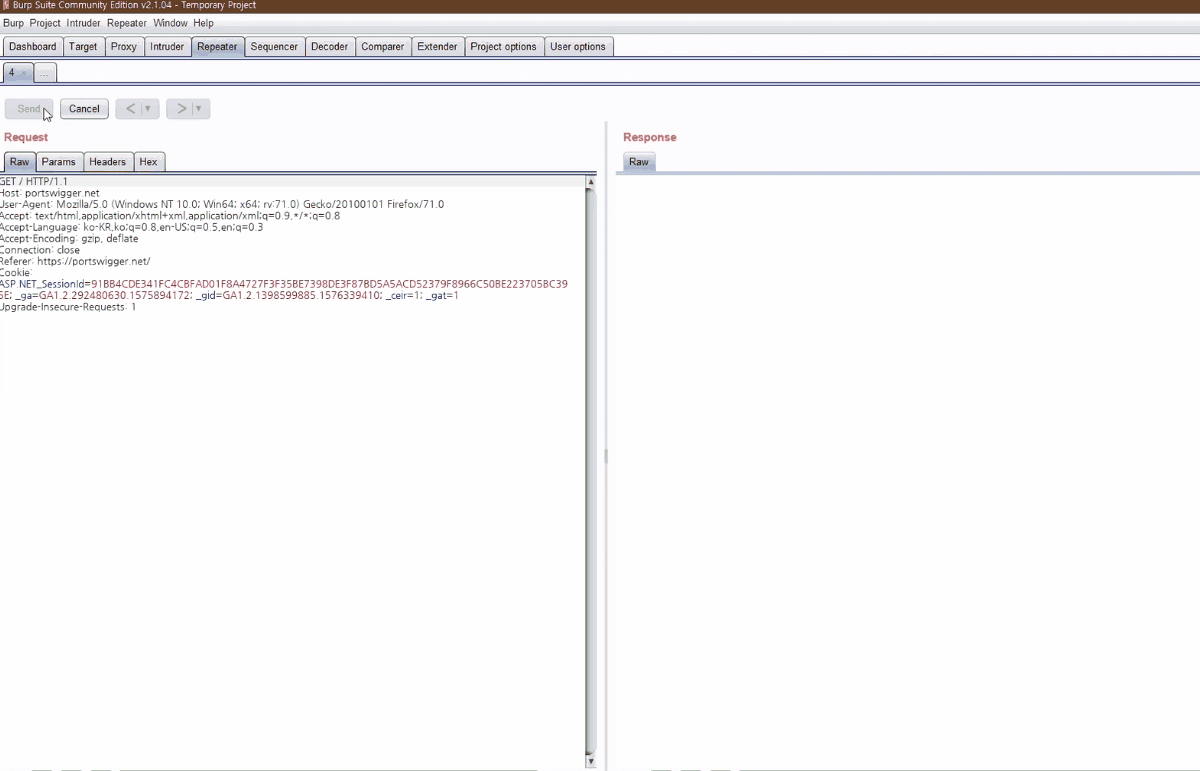This screenshot has height=771, width=1200.
Task: Click the 'Host: portswigger.net' header line
Action: click(x=50, y=193)
